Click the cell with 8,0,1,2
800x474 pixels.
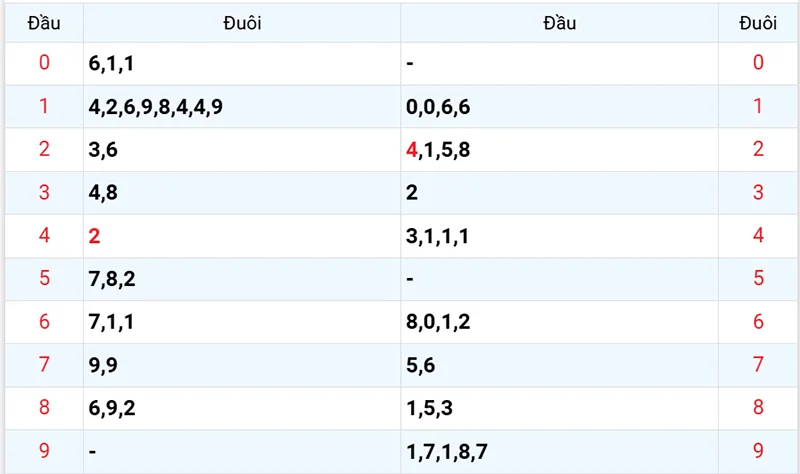(x=439, y=322)
